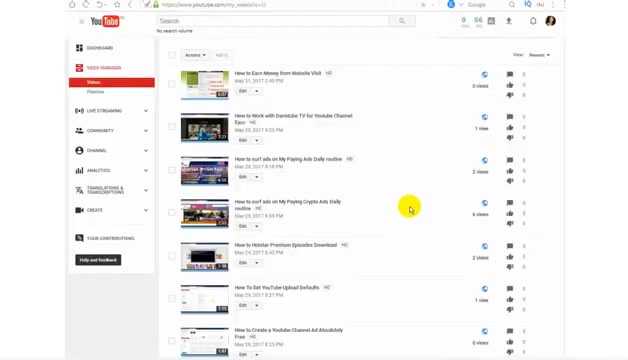The width and height of the screenshot is (628, 360).
Task: Tick the select-all checkbox beside Actions
Action: pyautogui.click(x=171, y=55)
